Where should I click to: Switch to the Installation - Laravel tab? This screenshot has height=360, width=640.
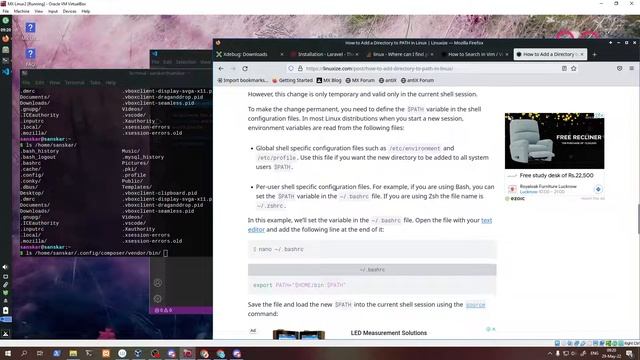[325, 54]
